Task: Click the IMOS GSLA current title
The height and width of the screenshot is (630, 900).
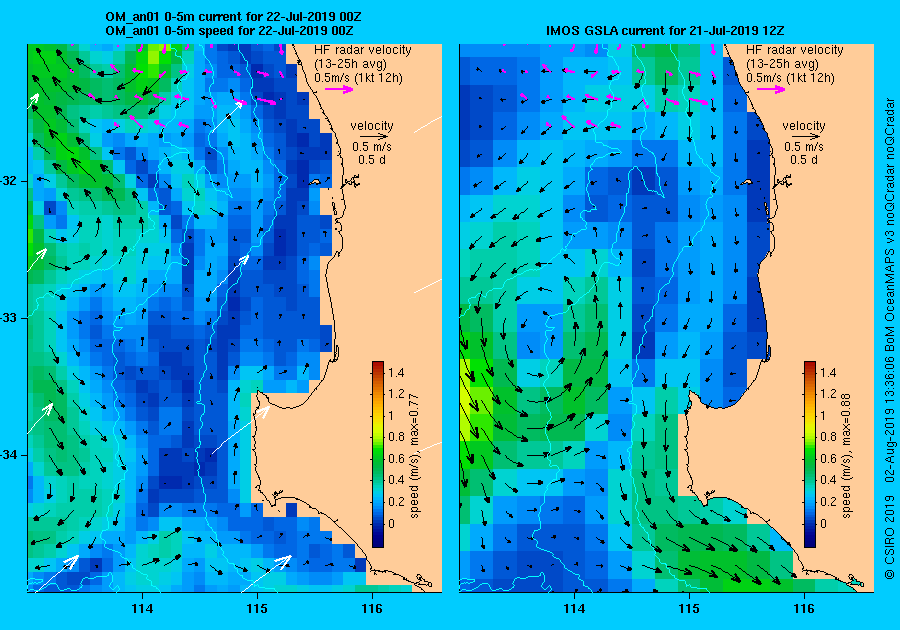Action: (665, 30)
